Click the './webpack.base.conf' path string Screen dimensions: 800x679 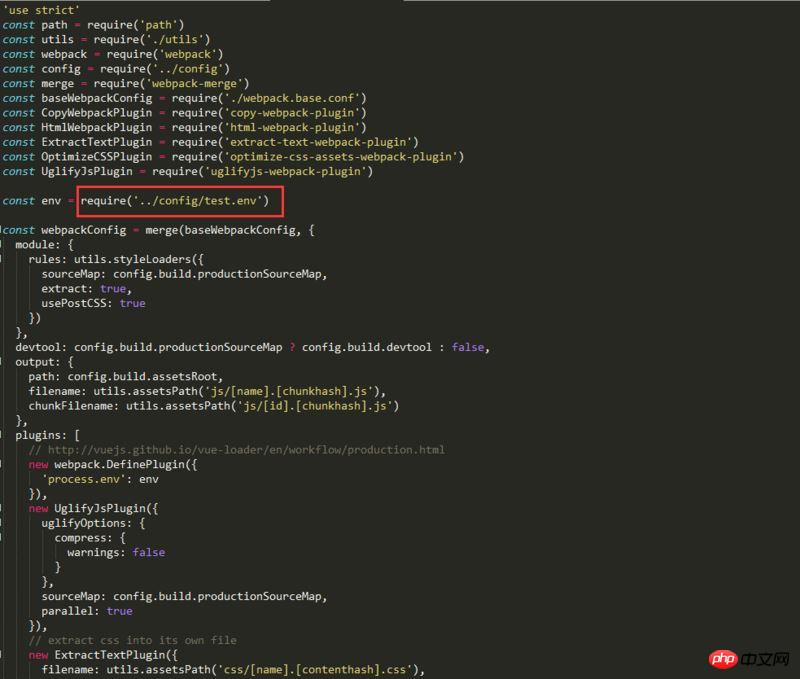292,98
